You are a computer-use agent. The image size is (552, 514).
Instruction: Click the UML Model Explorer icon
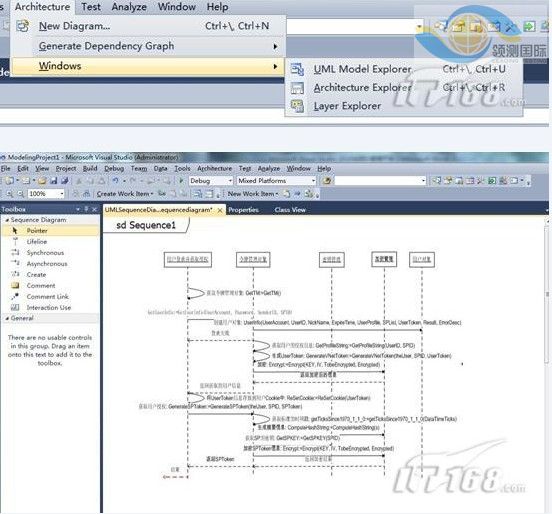click(x=297, y=69)
